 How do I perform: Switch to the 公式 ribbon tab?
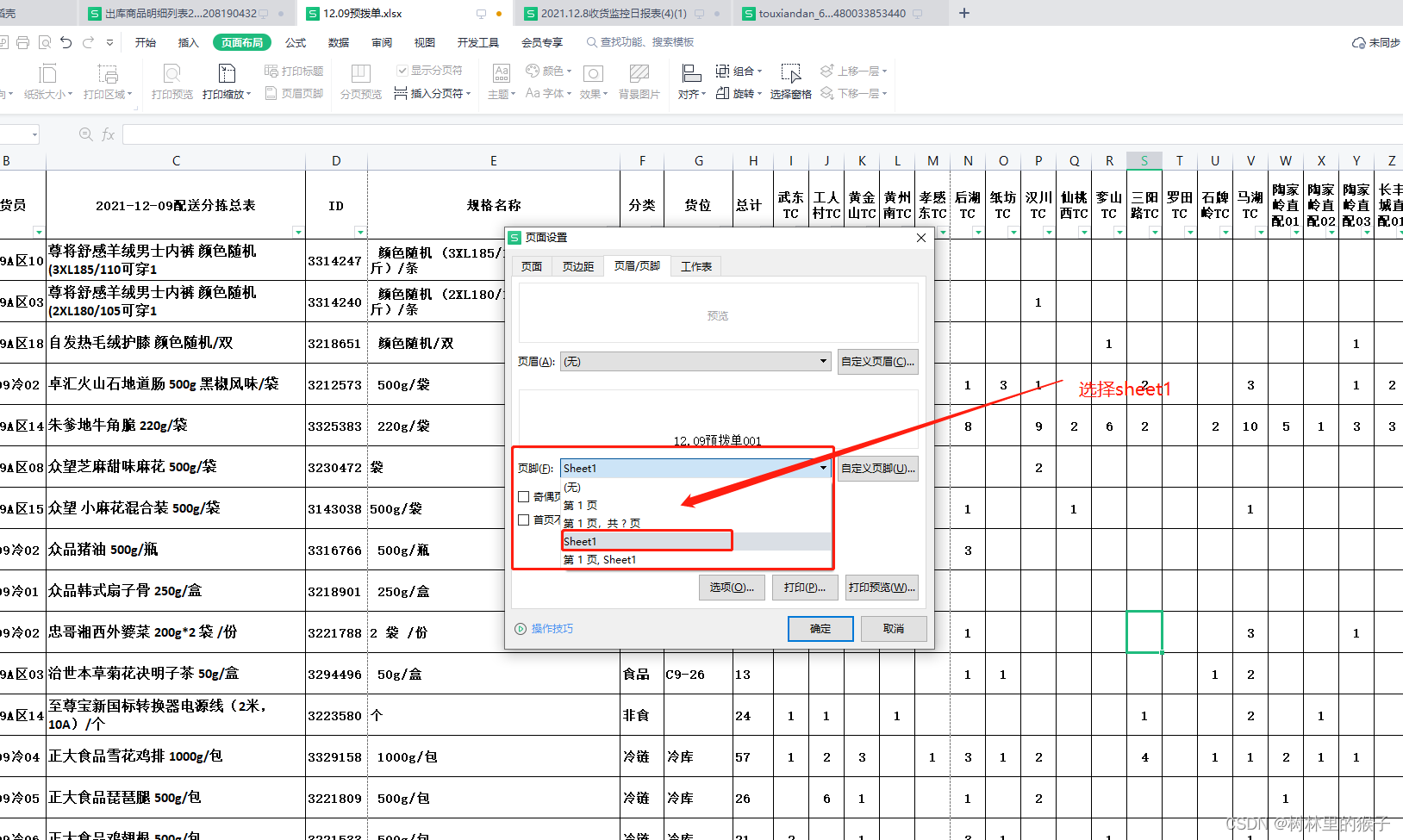[x=296, y=42]
